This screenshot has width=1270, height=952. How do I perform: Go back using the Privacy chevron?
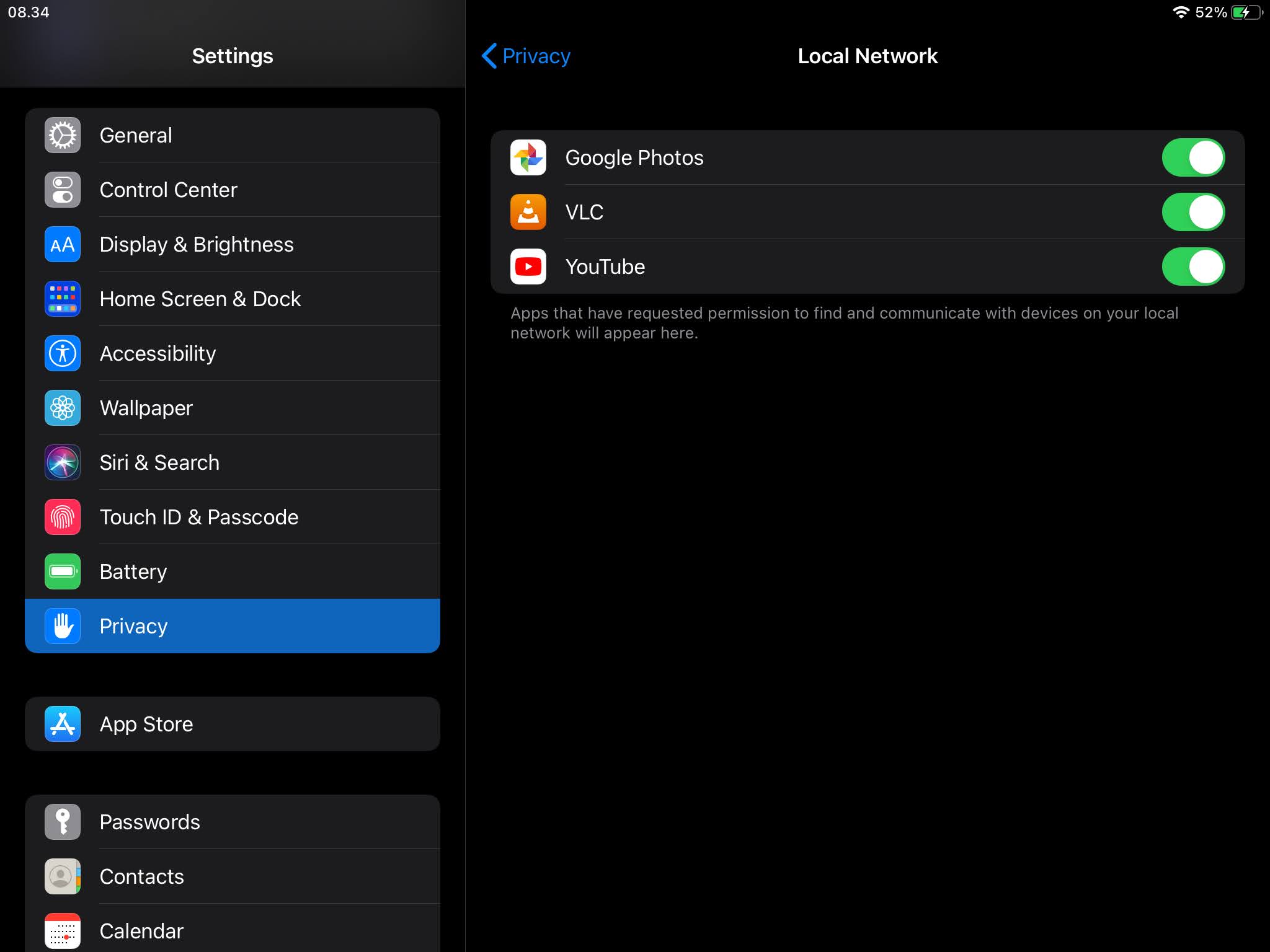point(526,56)
